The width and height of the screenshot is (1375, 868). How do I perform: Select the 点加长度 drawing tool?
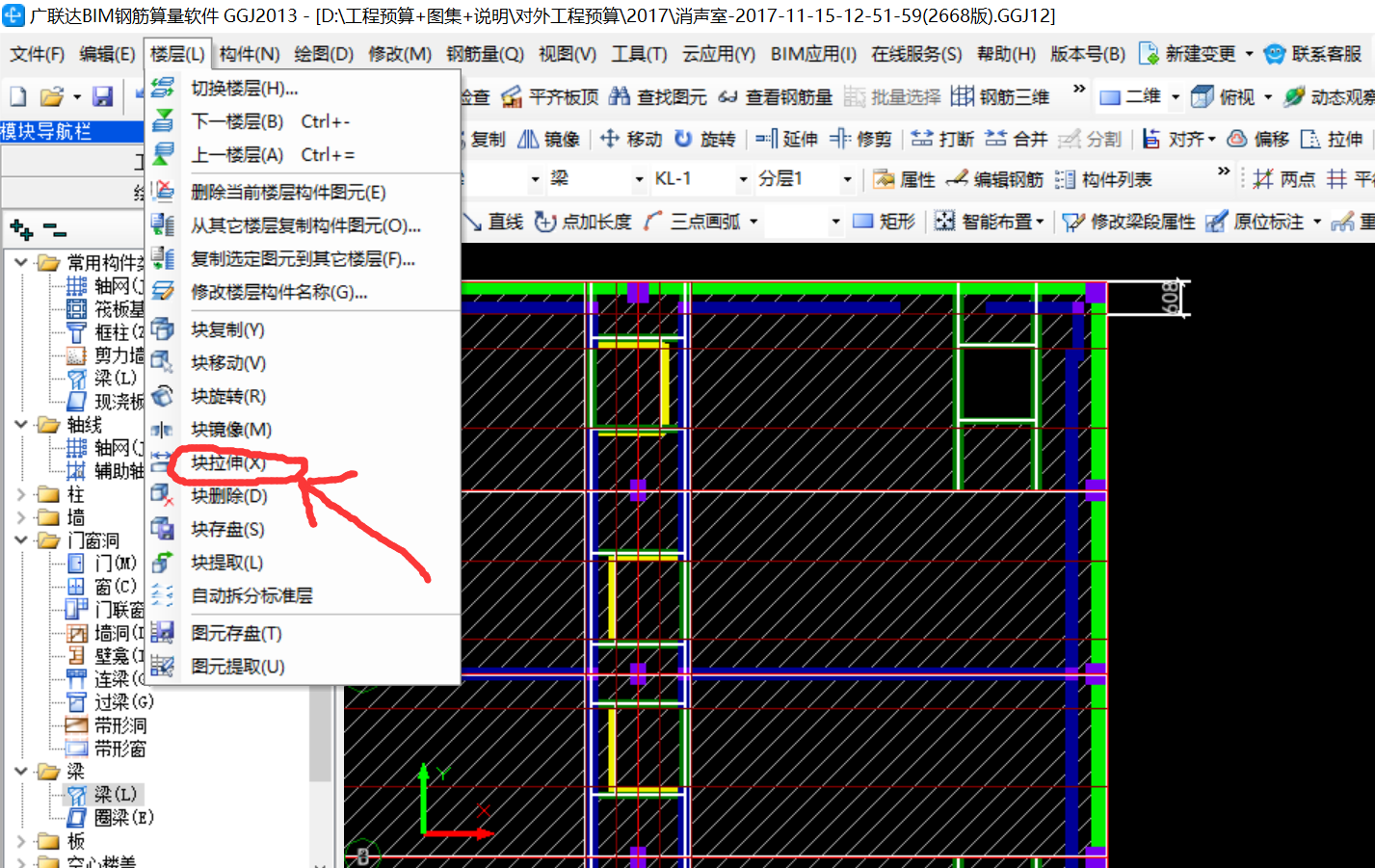pos(584,222)
